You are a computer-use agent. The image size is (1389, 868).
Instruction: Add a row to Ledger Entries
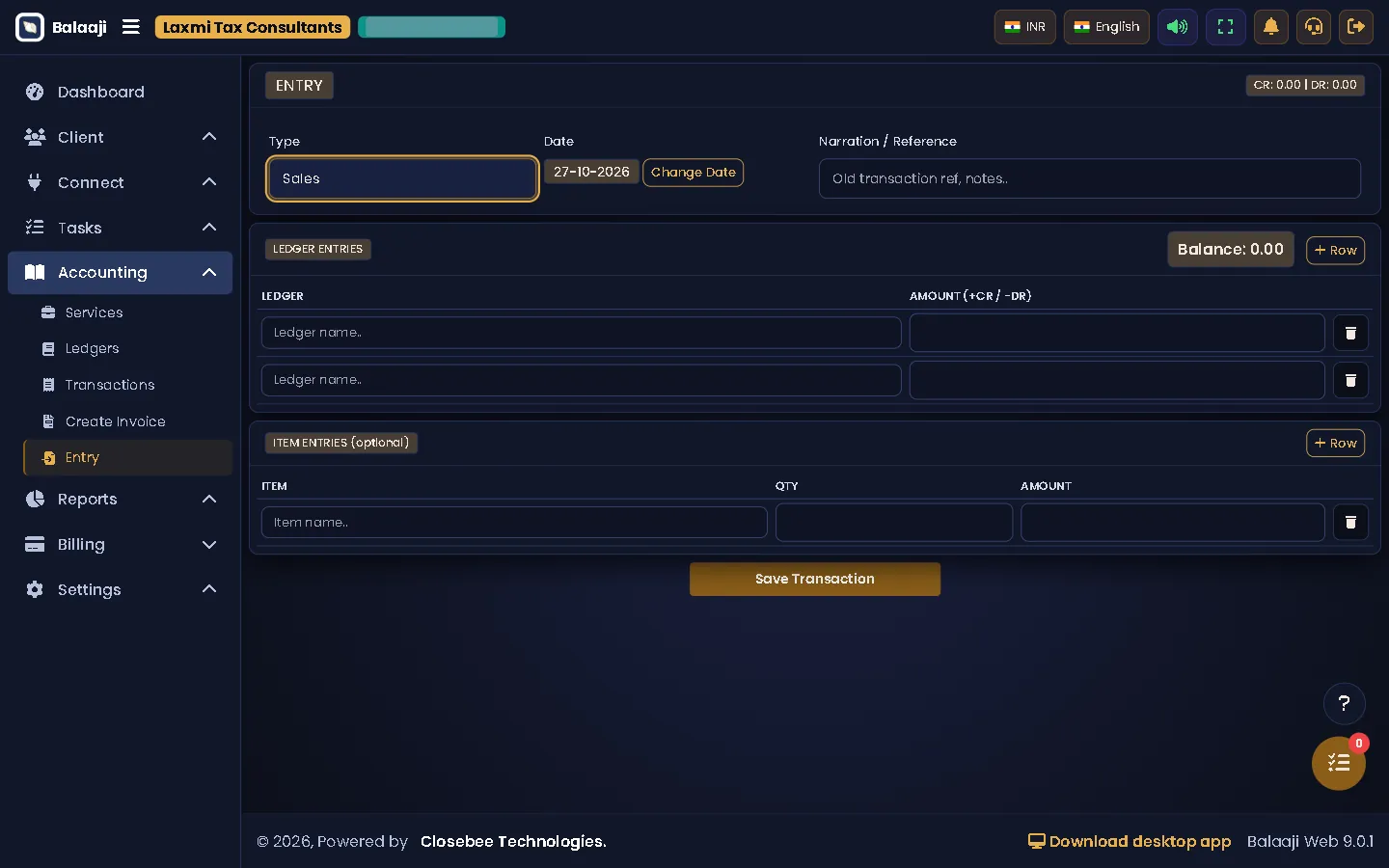click(x=1335, y=250)
